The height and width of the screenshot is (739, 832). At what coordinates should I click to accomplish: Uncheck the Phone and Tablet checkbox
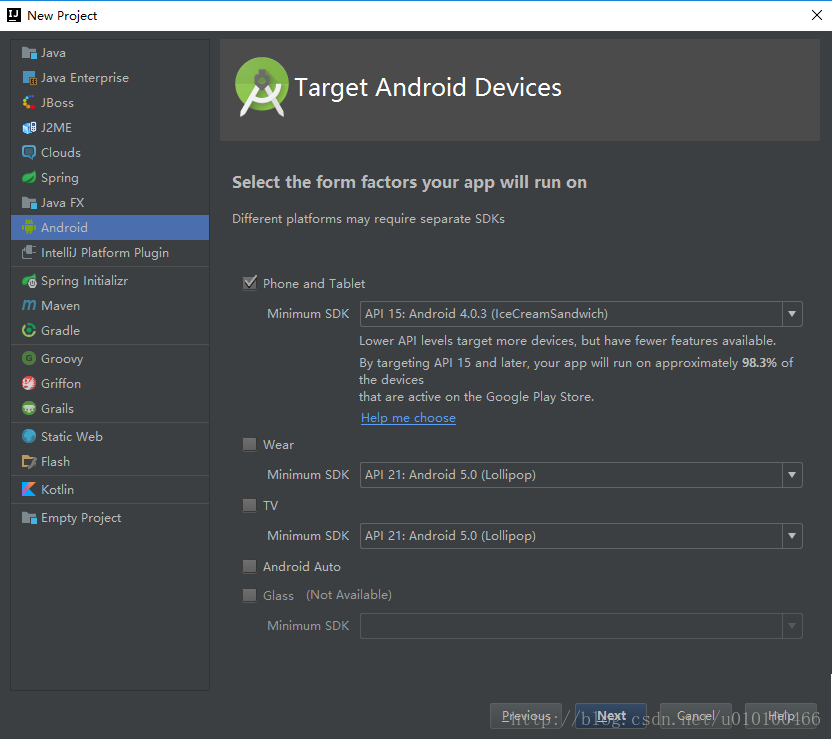pyautogui.click(x=250, y=284)
